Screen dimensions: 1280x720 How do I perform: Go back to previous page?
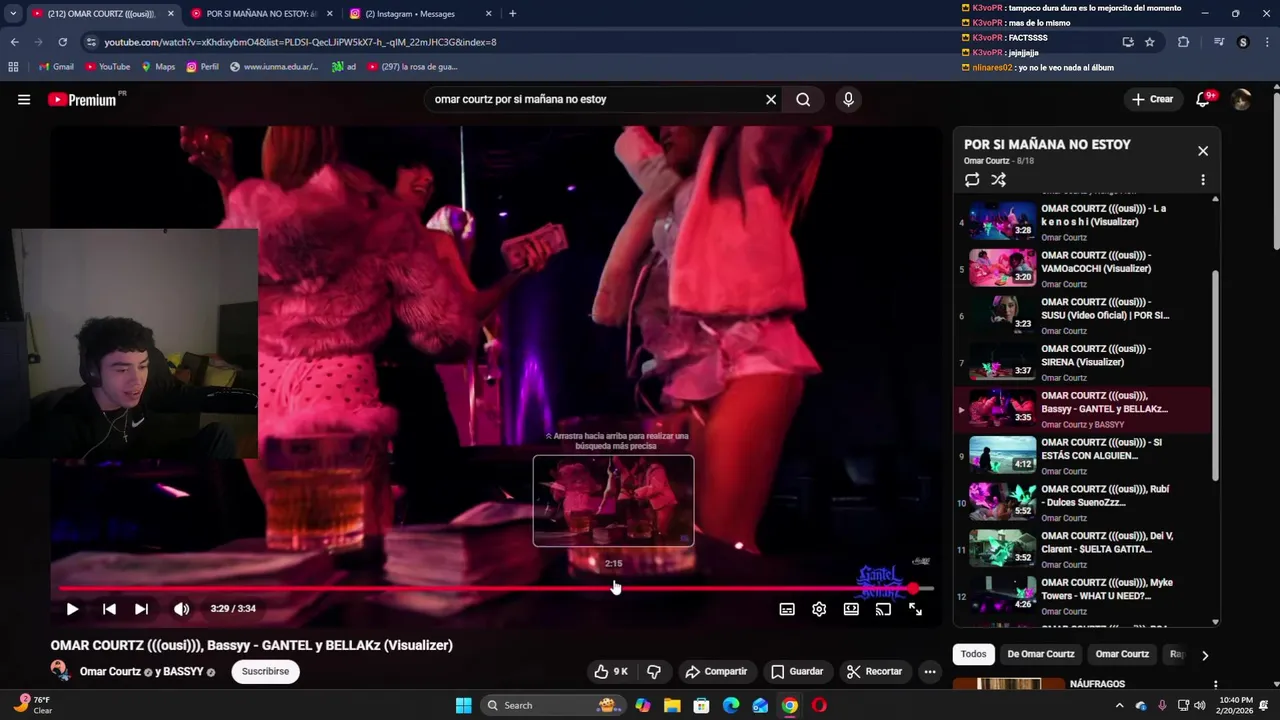pyautogui.click(x=14, y=42)
